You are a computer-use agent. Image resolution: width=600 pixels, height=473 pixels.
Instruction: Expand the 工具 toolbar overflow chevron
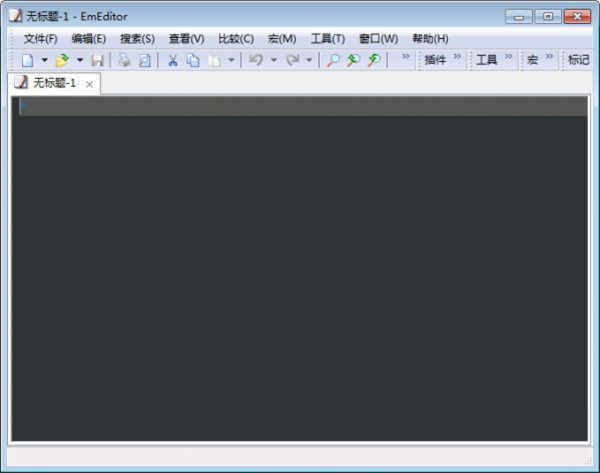(508, 57)
